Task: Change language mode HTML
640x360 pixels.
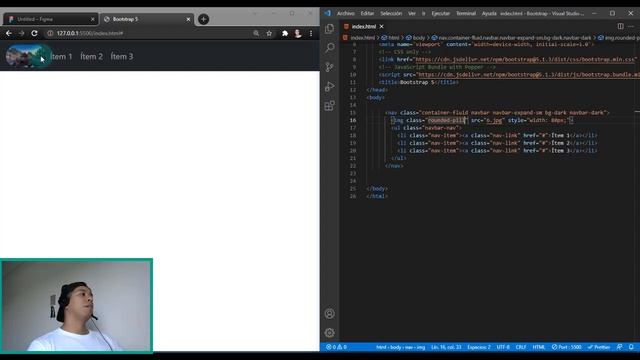Action: coord(539,347)
